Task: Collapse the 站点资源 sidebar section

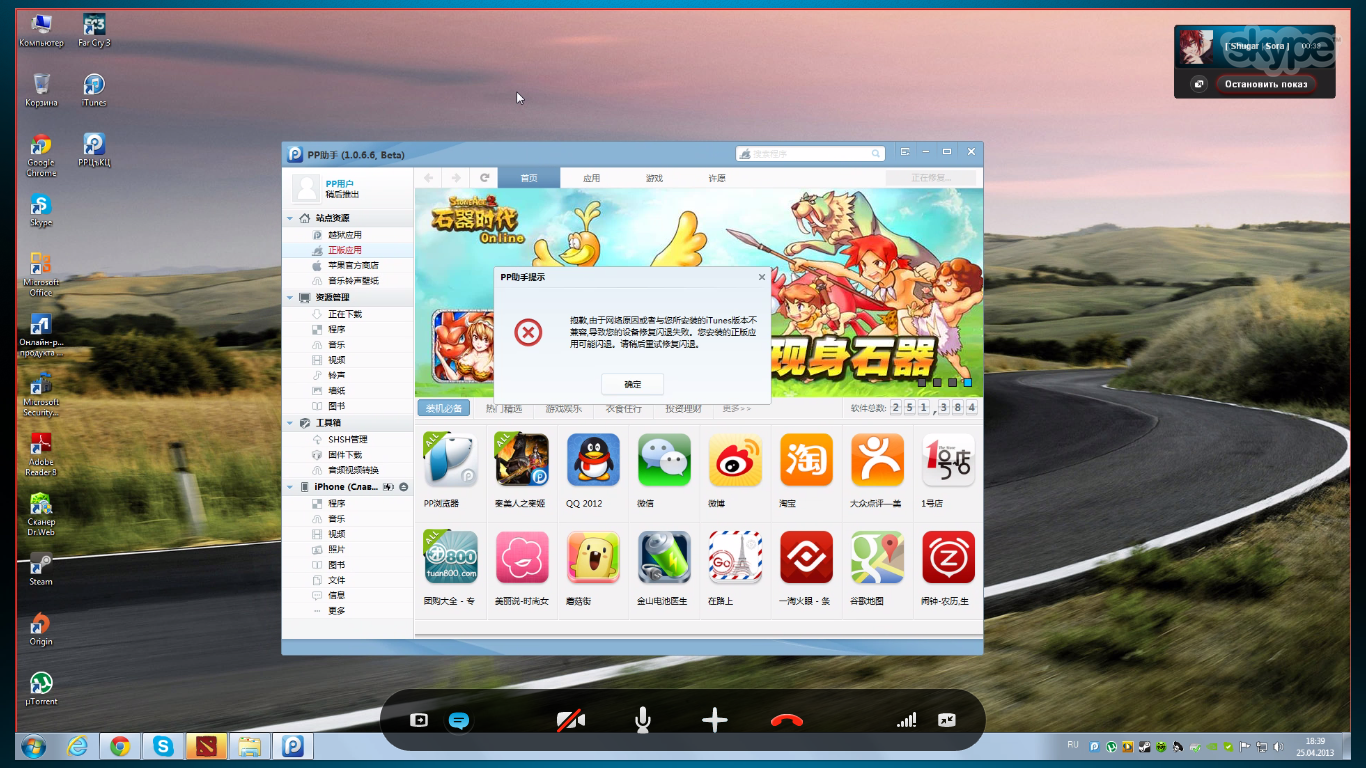Action: pos(291,218)
